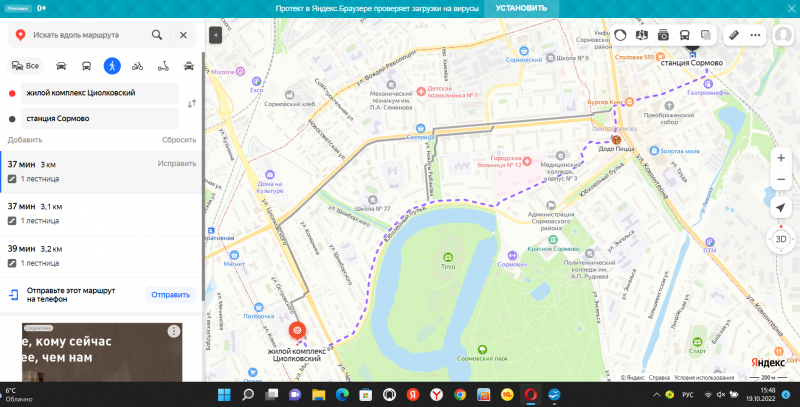Toggle the 3D map tilt control
This screenshot has height=407, width=800.
[x=781, y=239]
